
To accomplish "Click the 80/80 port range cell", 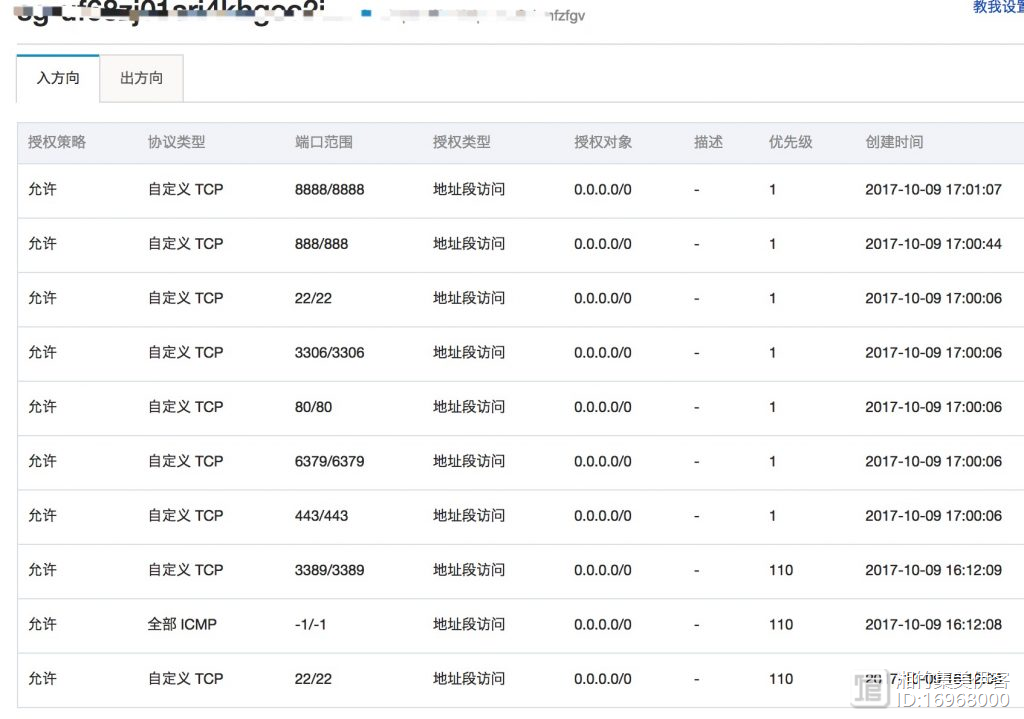I will pyautogui.click(x=313, y=407).
